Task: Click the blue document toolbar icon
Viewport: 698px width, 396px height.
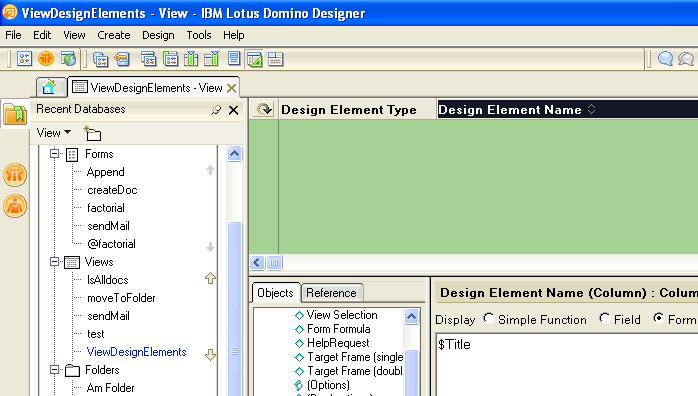Action: click(234, 59)
